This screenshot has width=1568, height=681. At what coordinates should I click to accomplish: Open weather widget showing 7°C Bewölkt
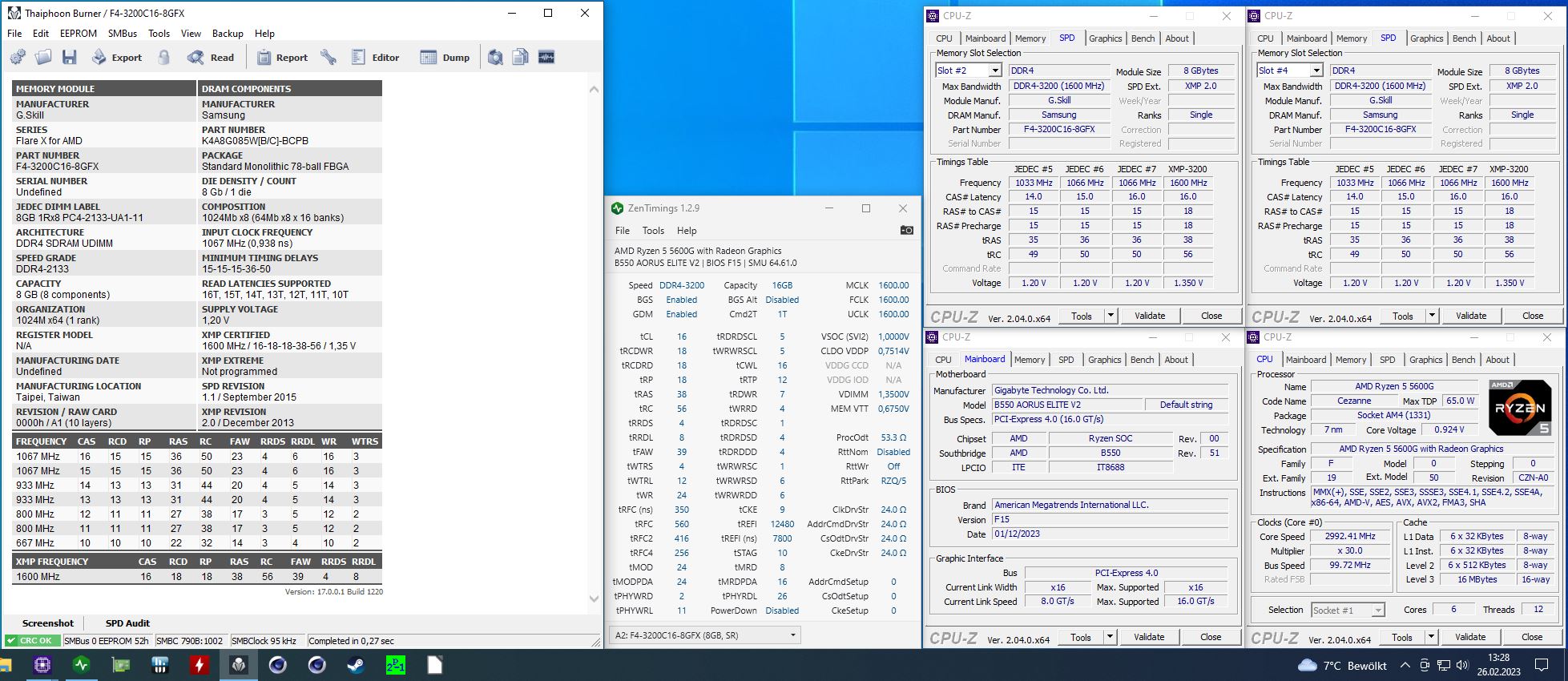1342,665
